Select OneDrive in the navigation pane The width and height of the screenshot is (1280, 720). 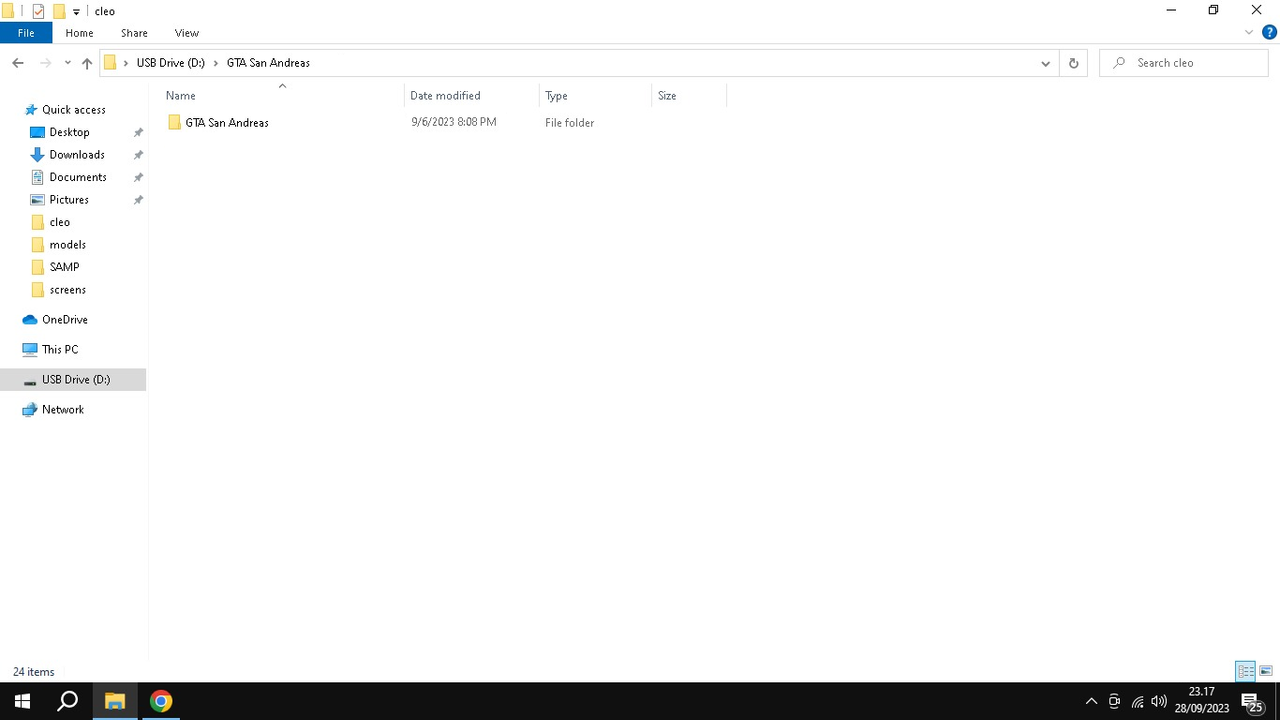click(x=64, y=320)
